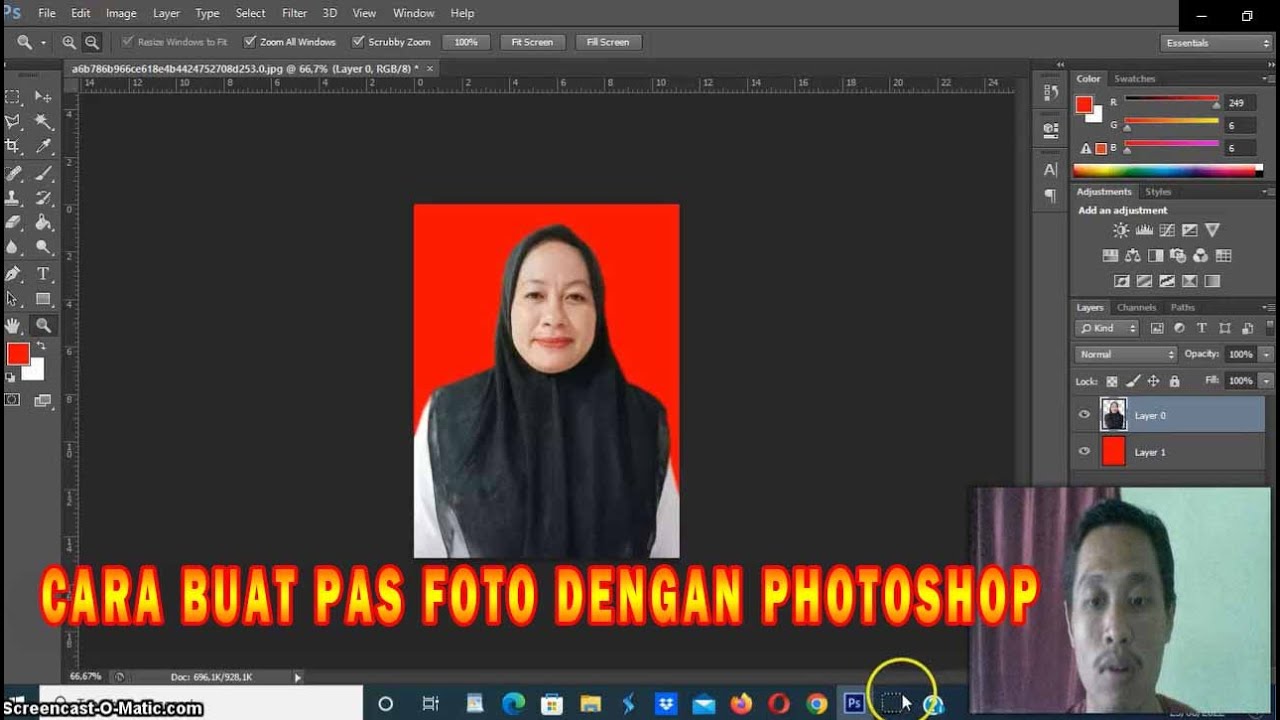The height and width of the screenshot is (720, 1280).
Task: Expand the Fill slider arrow
Action: (x=1267, y=381)
